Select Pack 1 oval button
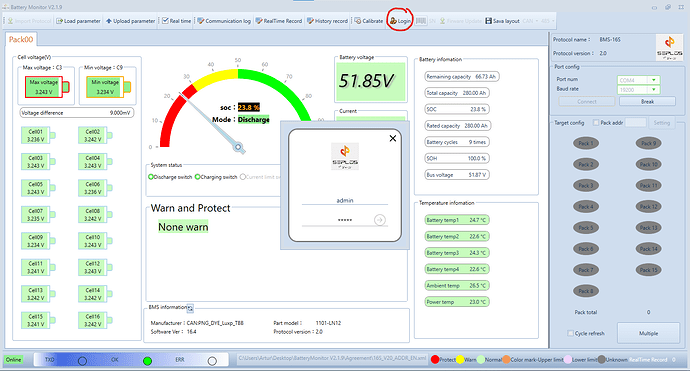Screen dimensions: 690x371 tap(586, 143)
